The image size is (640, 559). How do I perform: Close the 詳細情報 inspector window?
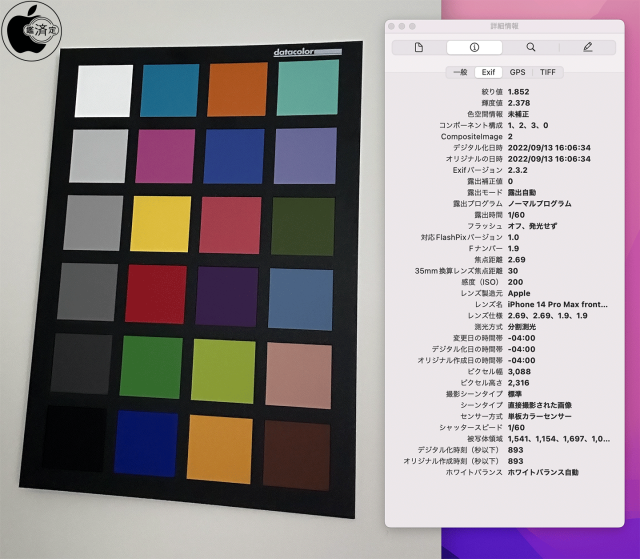tap(396, 25)
